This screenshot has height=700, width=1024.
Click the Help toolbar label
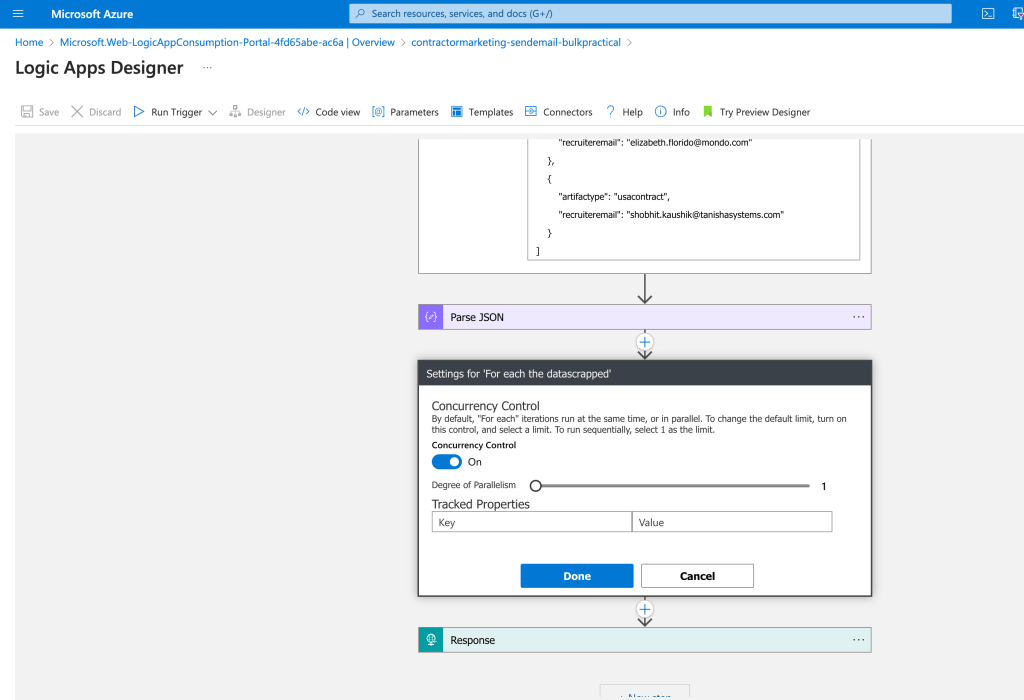tap(632, 112)
